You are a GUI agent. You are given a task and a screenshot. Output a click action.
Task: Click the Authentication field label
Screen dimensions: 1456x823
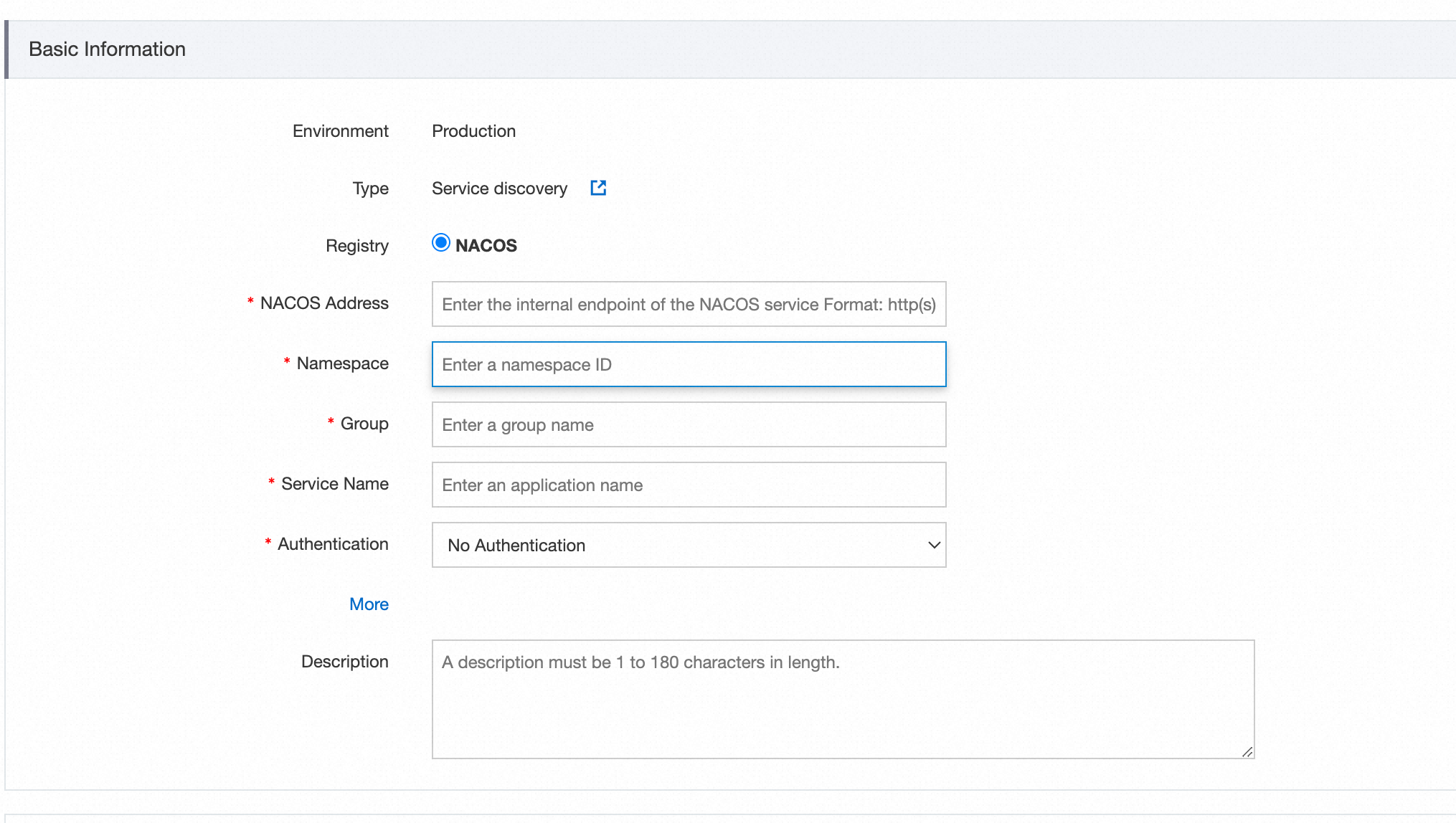(x=333, y=544)
